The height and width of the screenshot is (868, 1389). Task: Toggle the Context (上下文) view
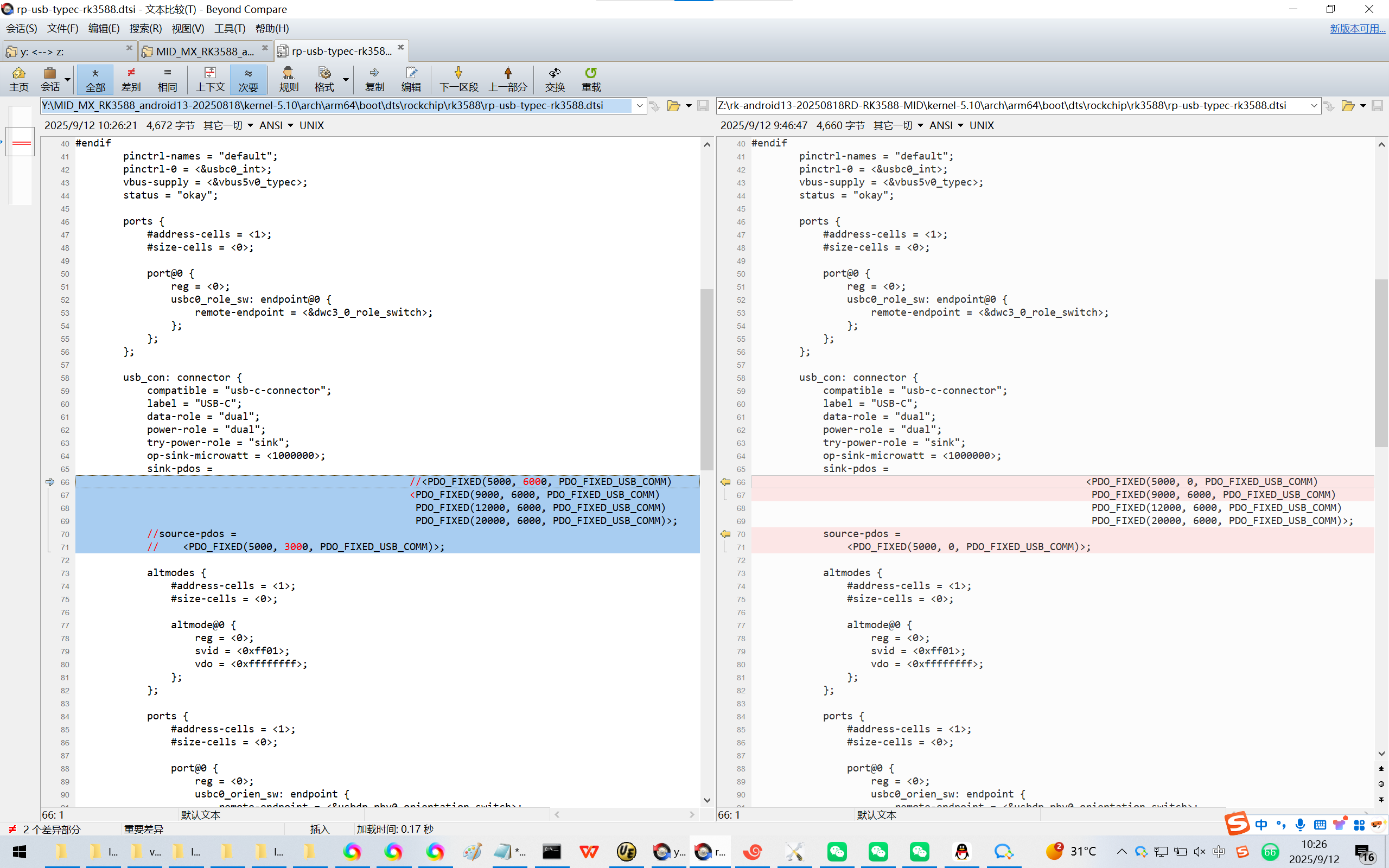click(210, 79)
